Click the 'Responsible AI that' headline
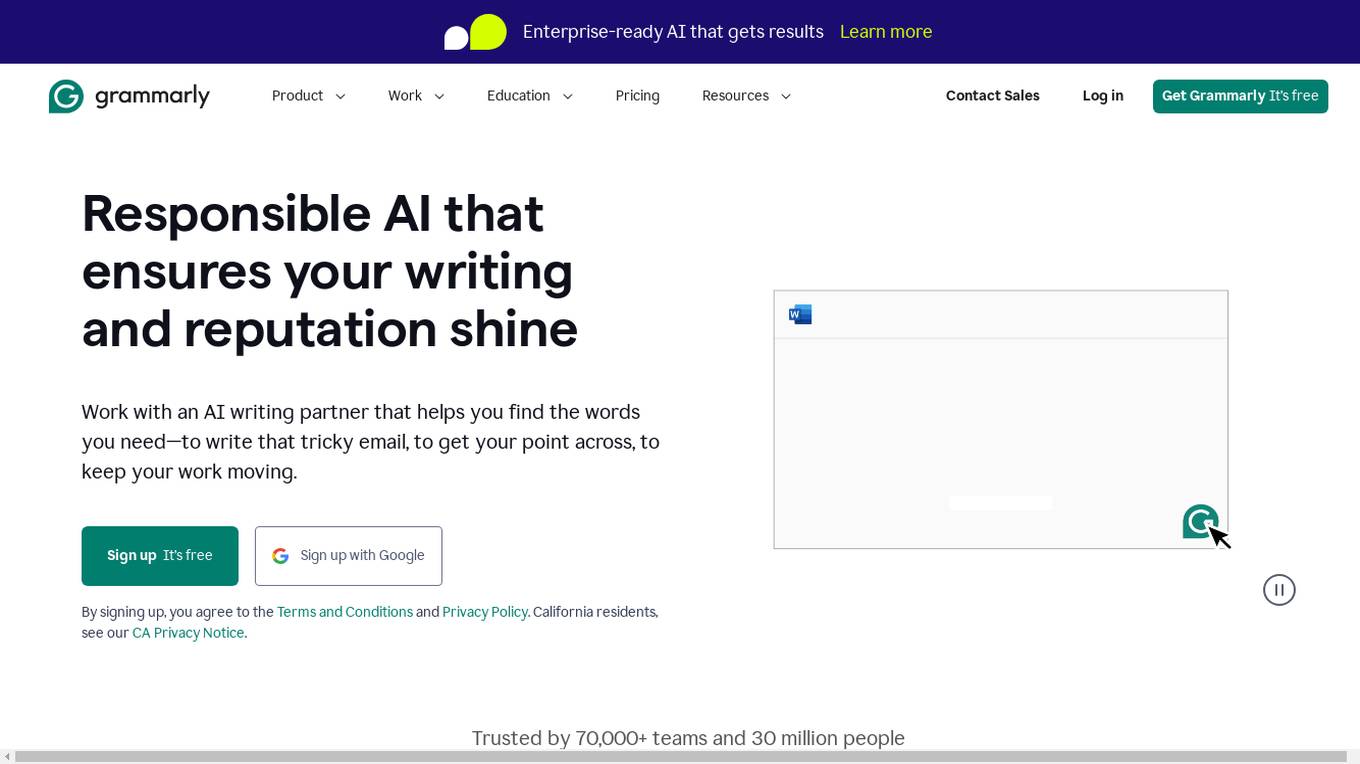The width and height of the screenshot is (1360, 764). 313,213
